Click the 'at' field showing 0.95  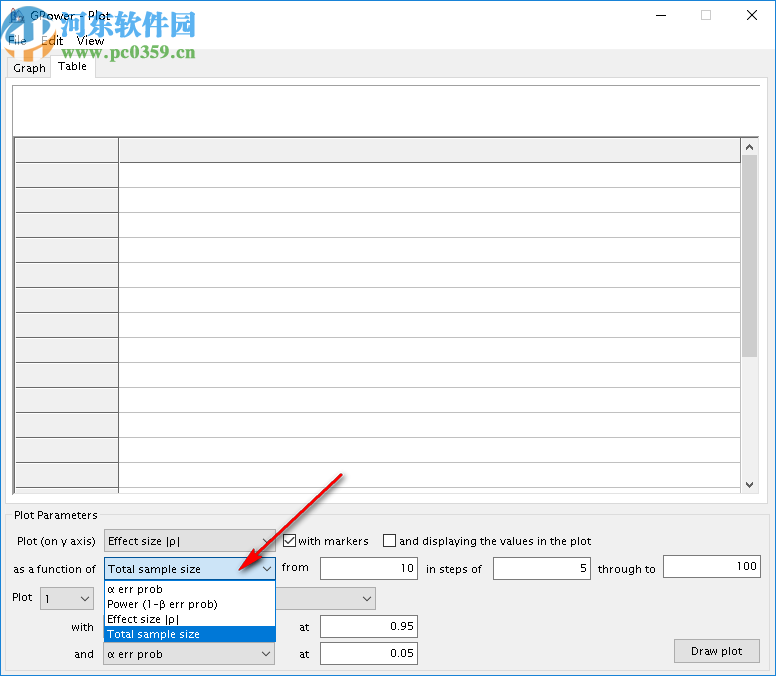click(x=369, y=627)
